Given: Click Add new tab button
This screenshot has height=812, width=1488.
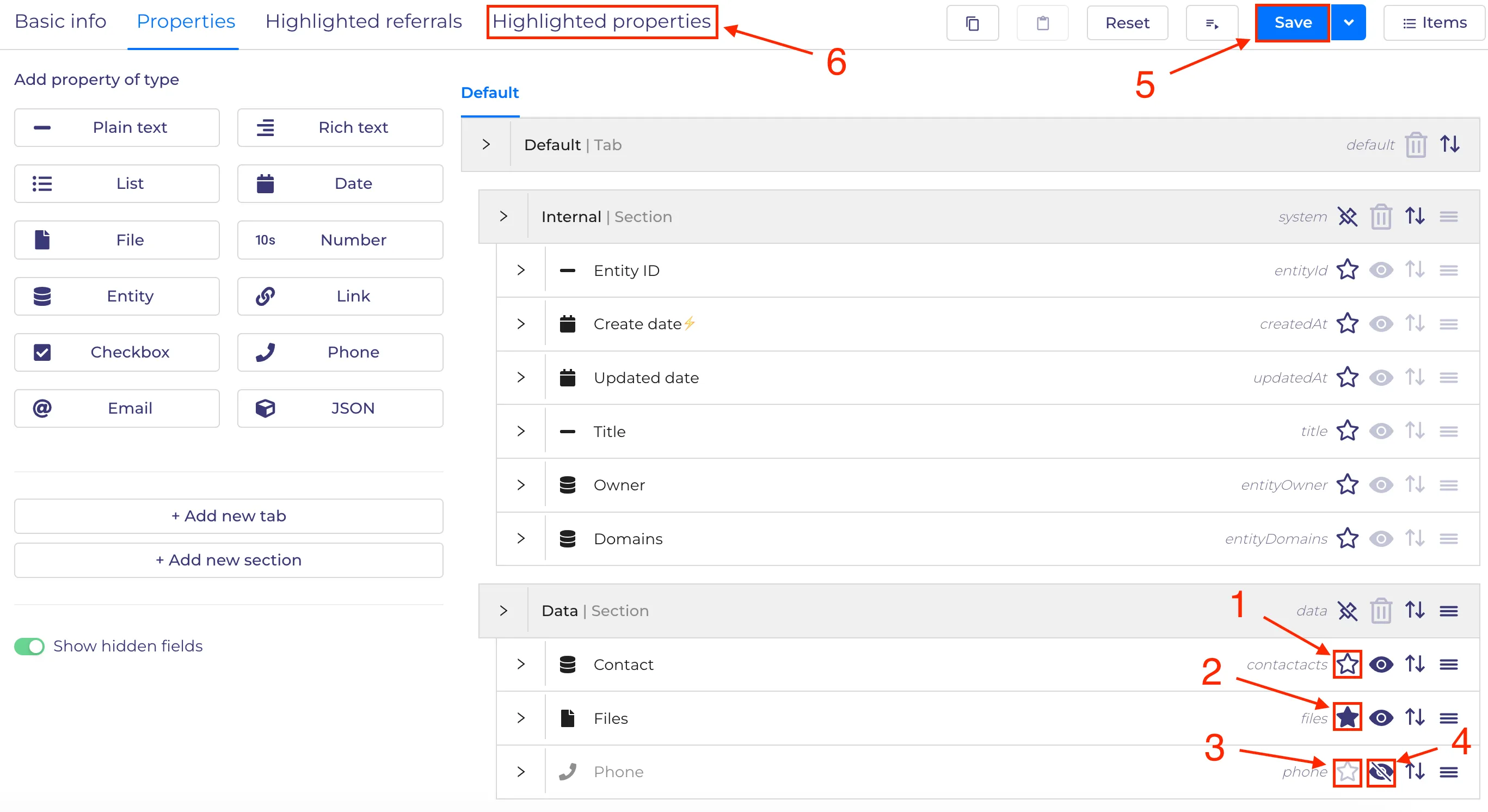Looking at the screenshot, I should point(229,516).
